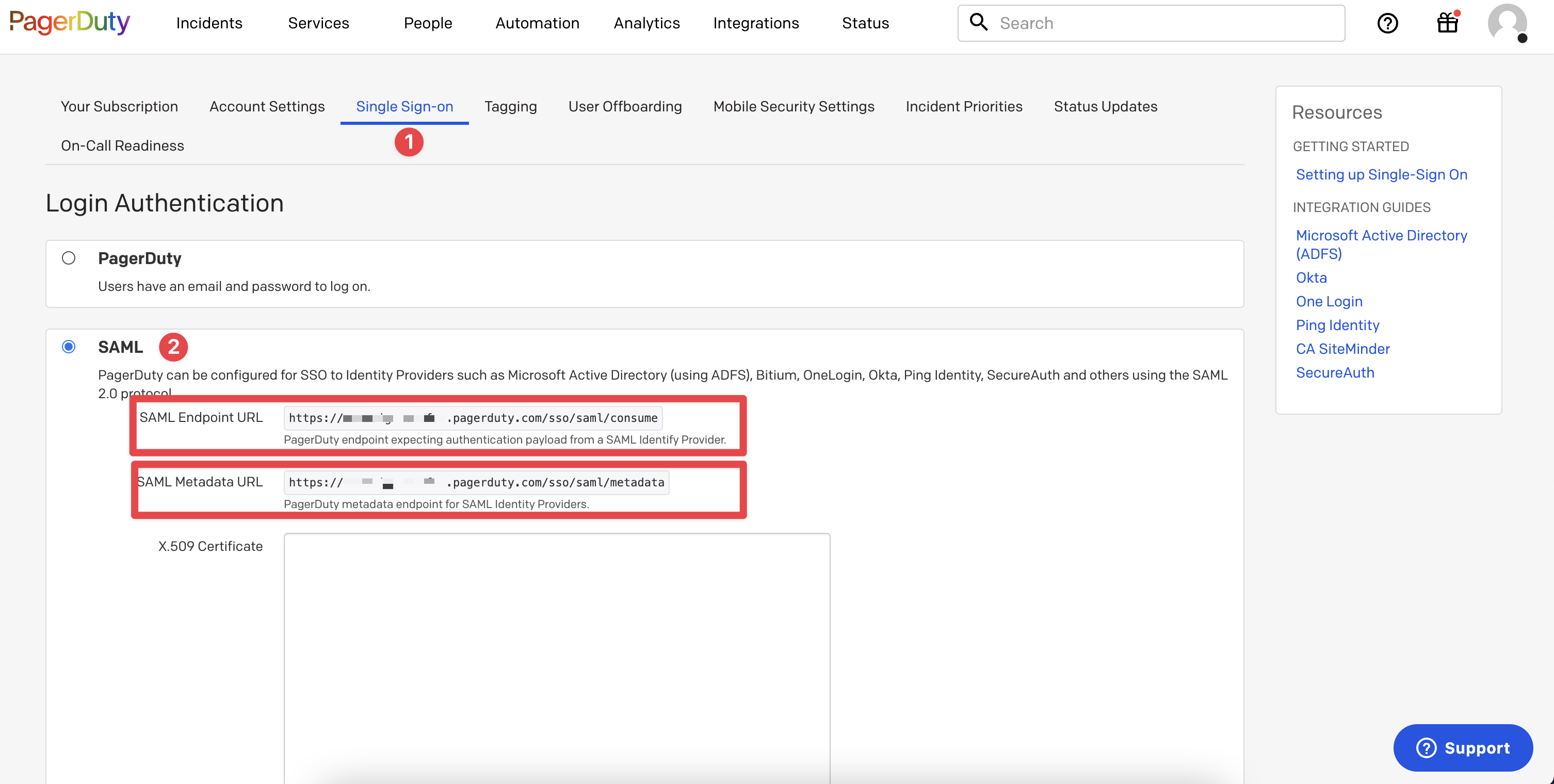This screenshot has width=1554, height=784.
Task: Open the Analytics menu
Action: [x=646, y=23]
